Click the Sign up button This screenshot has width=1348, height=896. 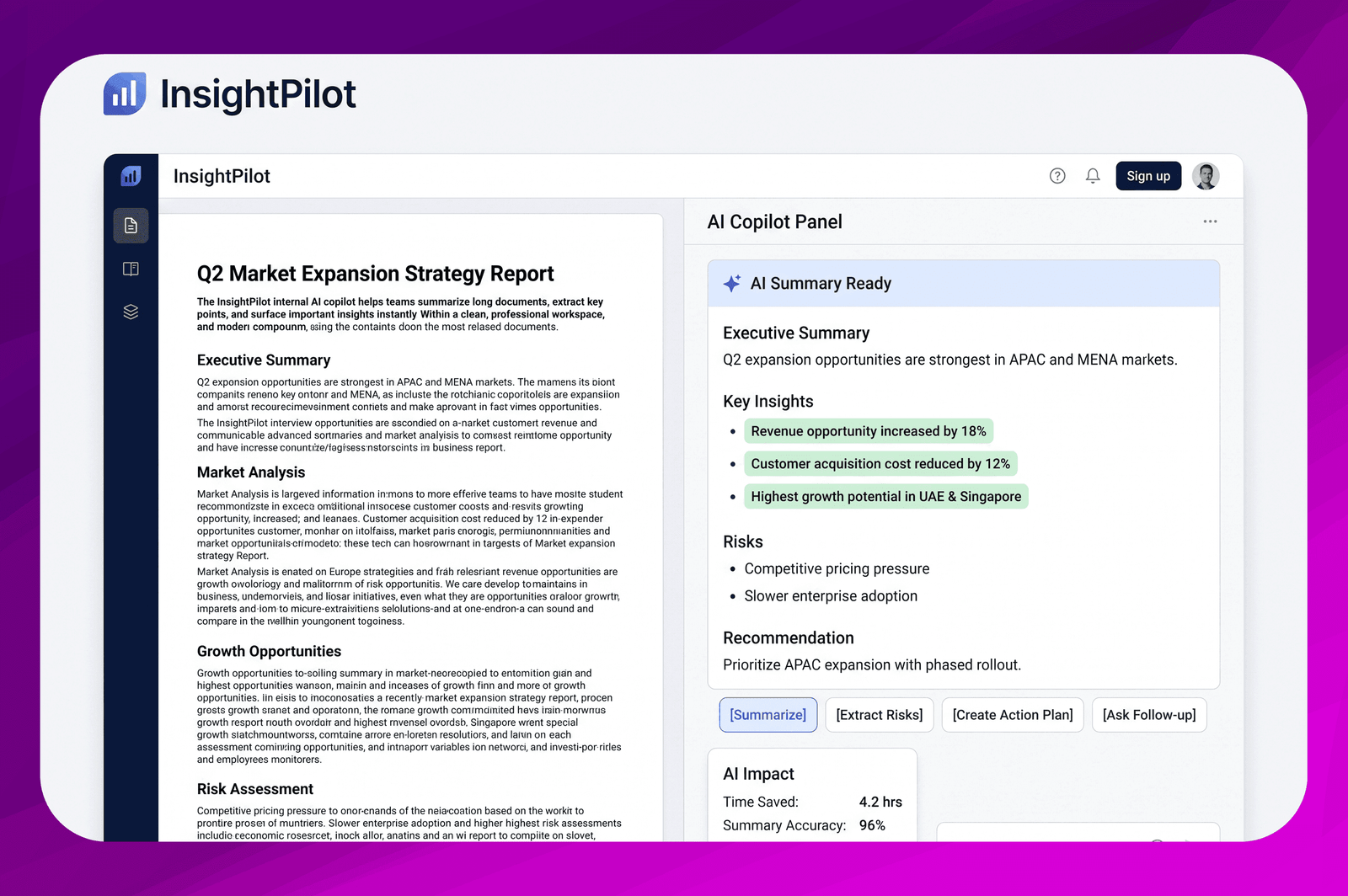click(1148, 176)
